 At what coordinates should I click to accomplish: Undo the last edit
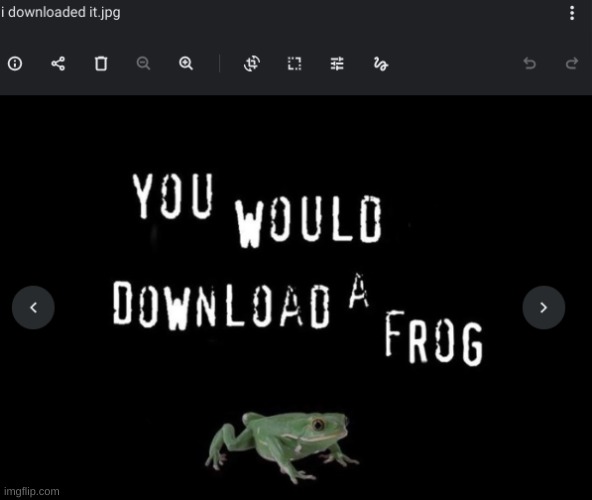coord(530,63)
